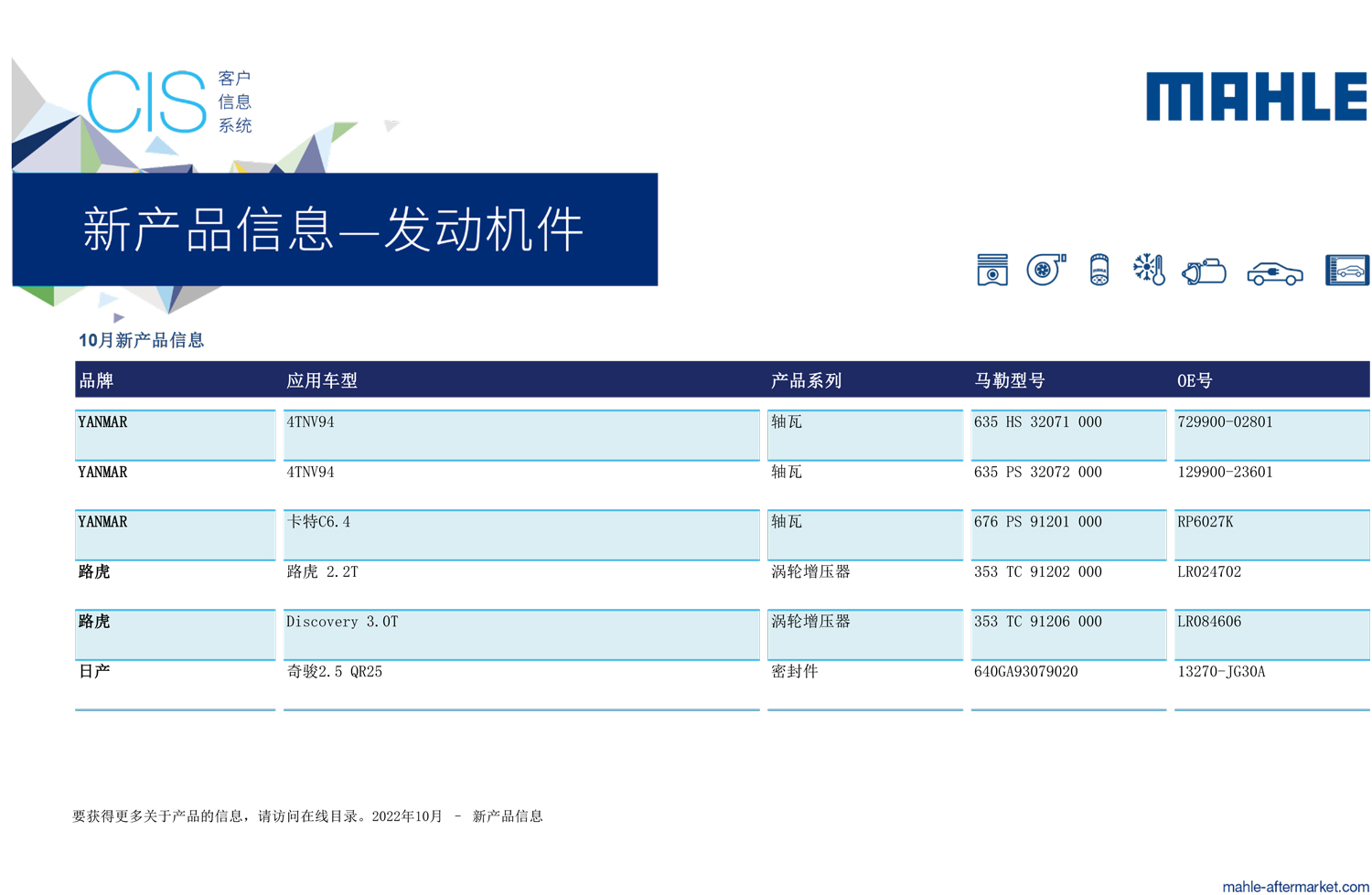This screenshot has width=1372, height=895.
Task: Click the CIS customer information system logo
Action: 170,101
